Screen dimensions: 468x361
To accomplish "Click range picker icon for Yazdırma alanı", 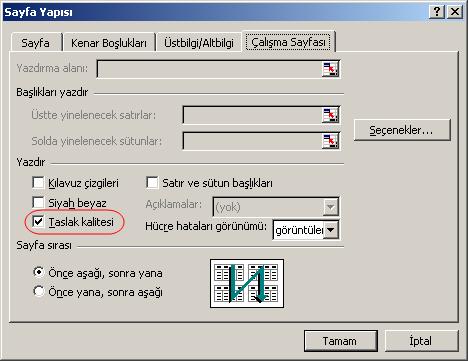I will click(x=330, y=69).
